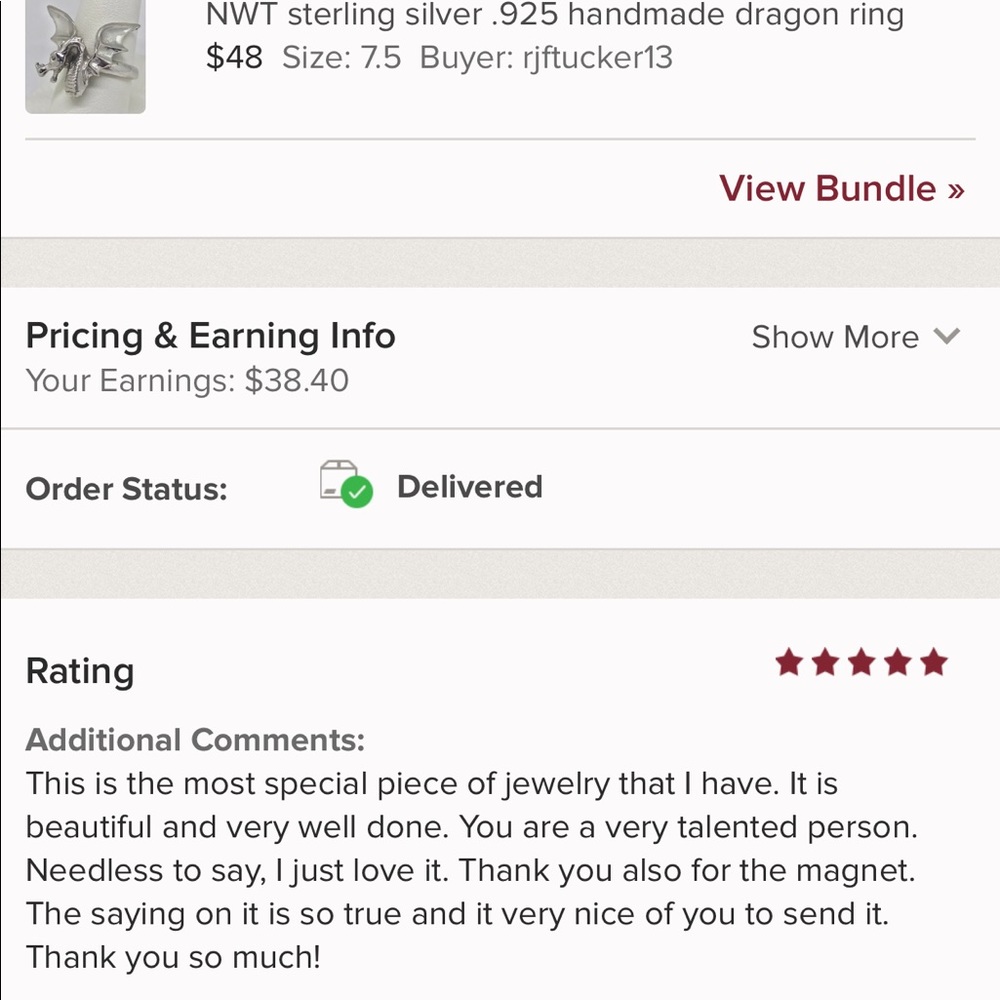Select the Rating section header
This screenshot has width=1000, height=1000.
coord(80,671)
